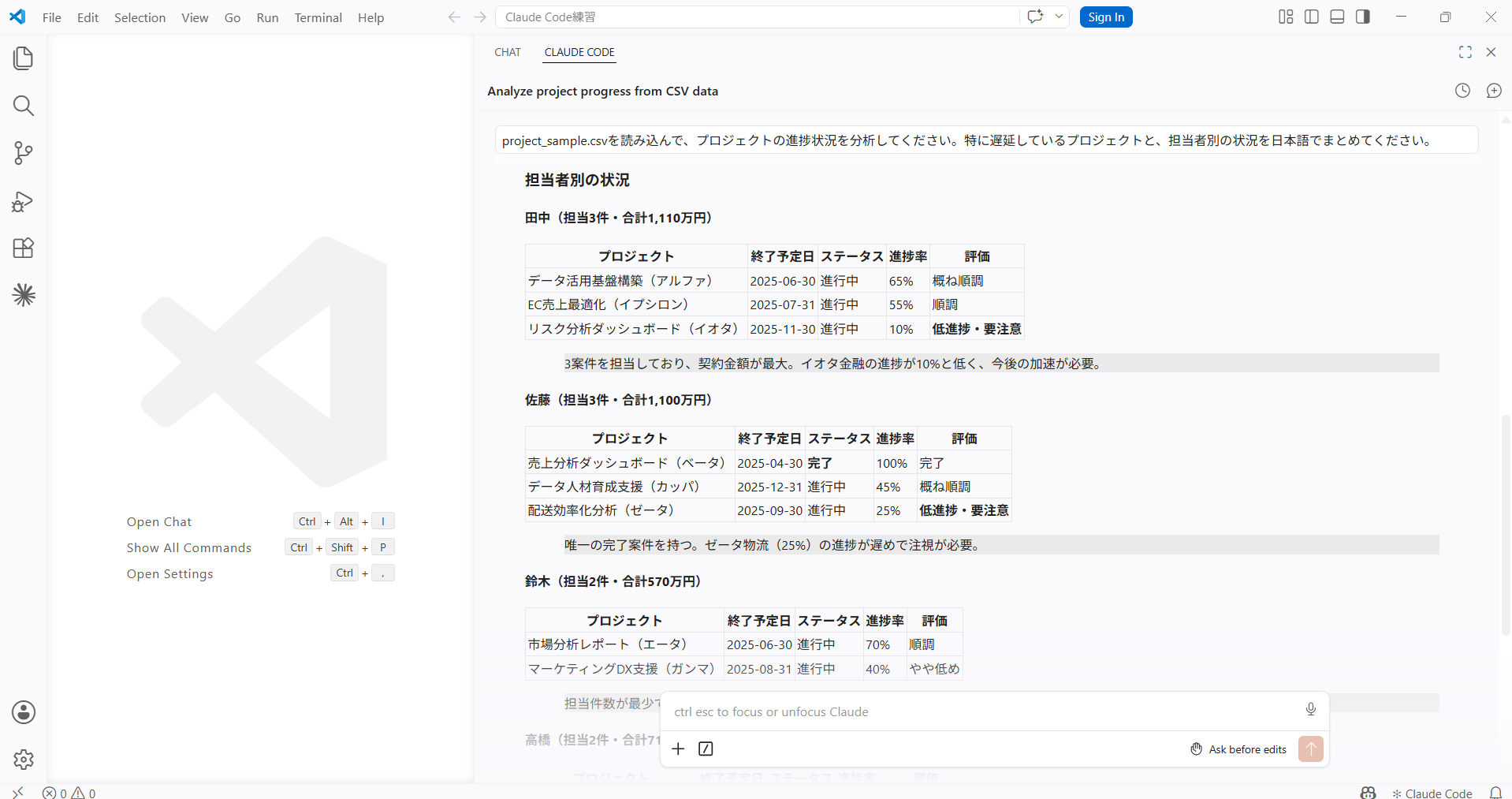Open the Edit menu
Screen dimensions: 1512x799
coord(88,17)
